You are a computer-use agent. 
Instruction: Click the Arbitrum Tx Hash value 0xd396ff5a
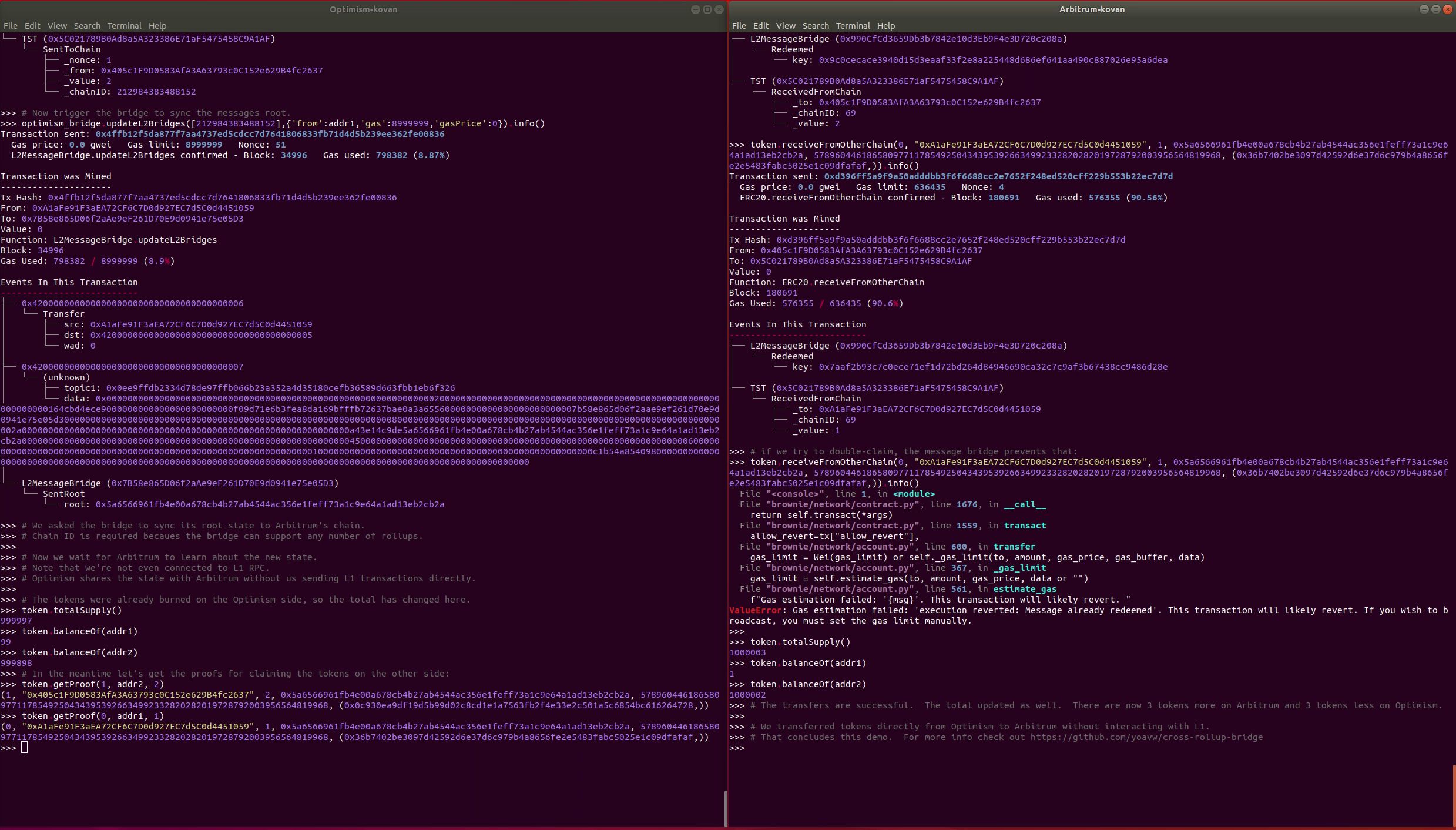951,240
